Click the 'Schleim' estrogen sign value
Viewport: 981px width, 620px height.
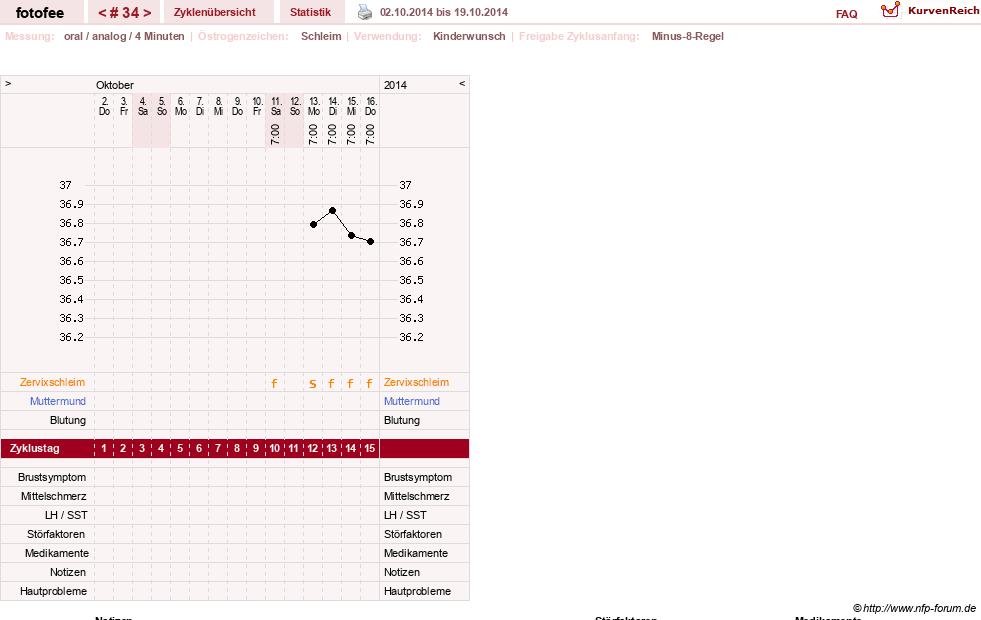[x=321, y=36]
